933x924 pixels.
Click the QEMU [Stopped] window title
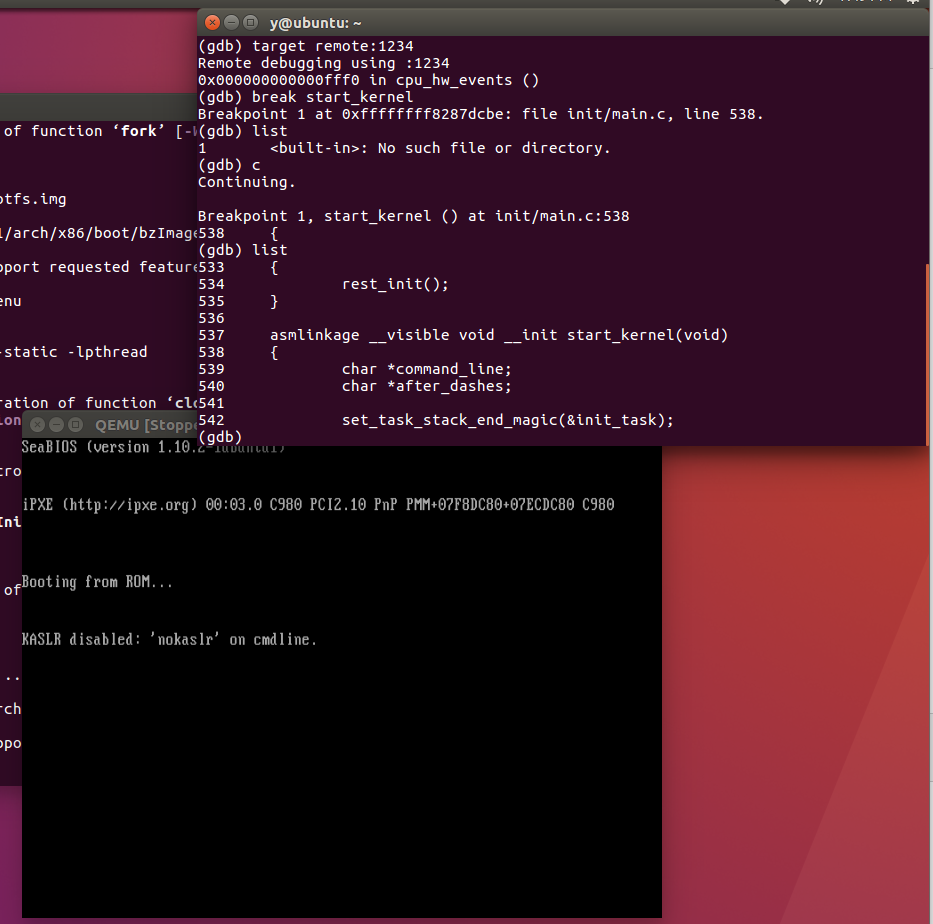[x=146, y=425]
